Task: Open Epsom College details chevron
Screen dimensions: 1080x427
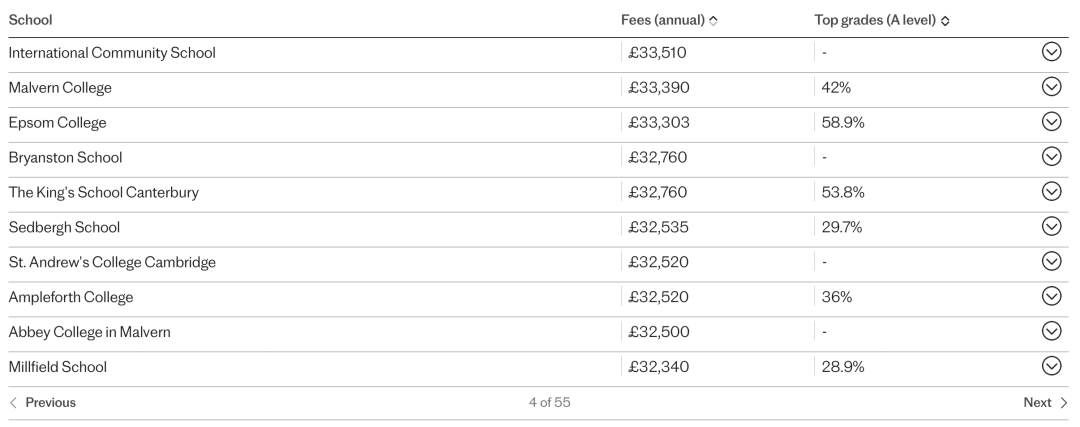Action: (x=1051, y=122)
